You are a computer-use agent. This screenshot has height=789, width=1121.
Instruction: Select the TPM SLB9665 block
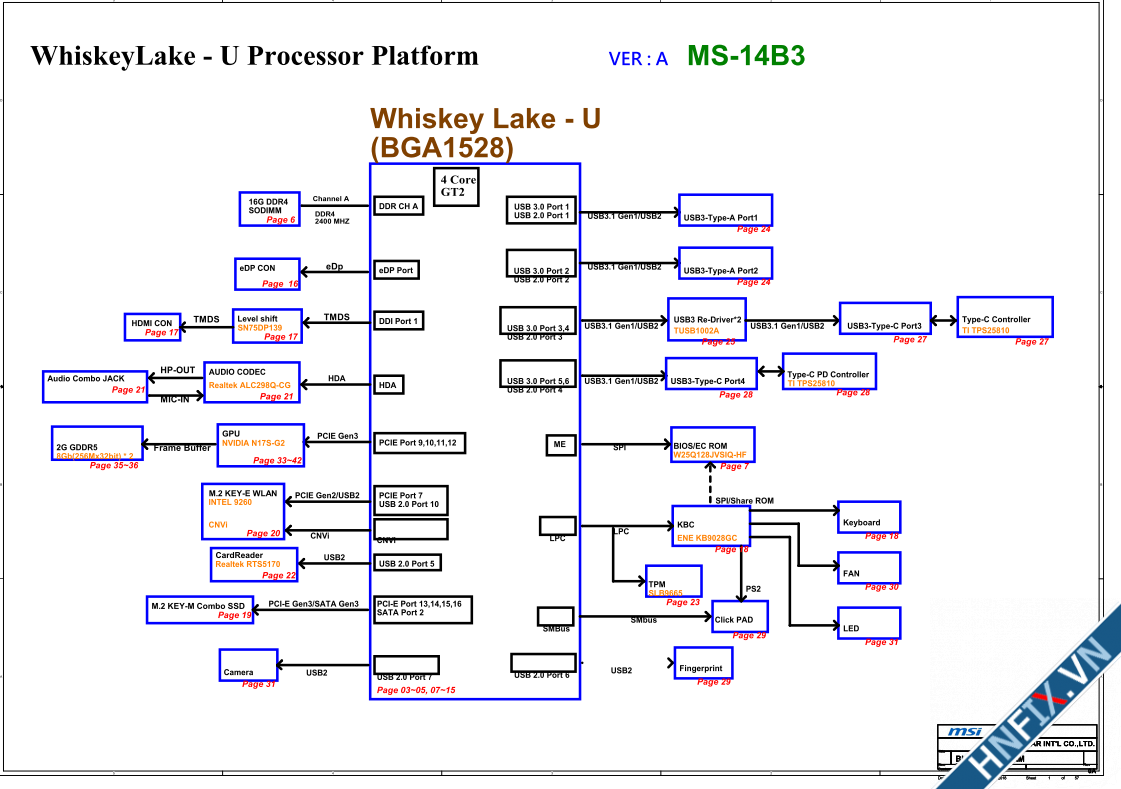(671, 580)
